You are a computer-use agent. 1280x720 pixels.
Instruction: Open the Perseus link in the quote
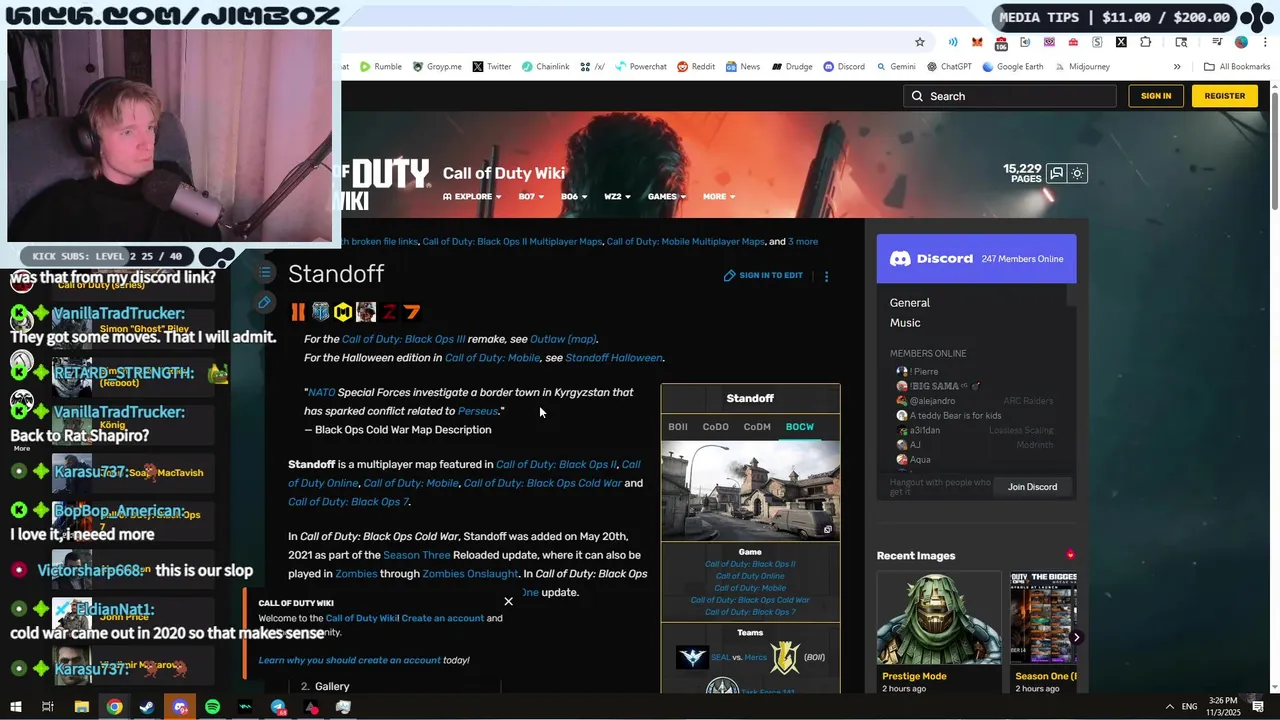coord(478,411)
